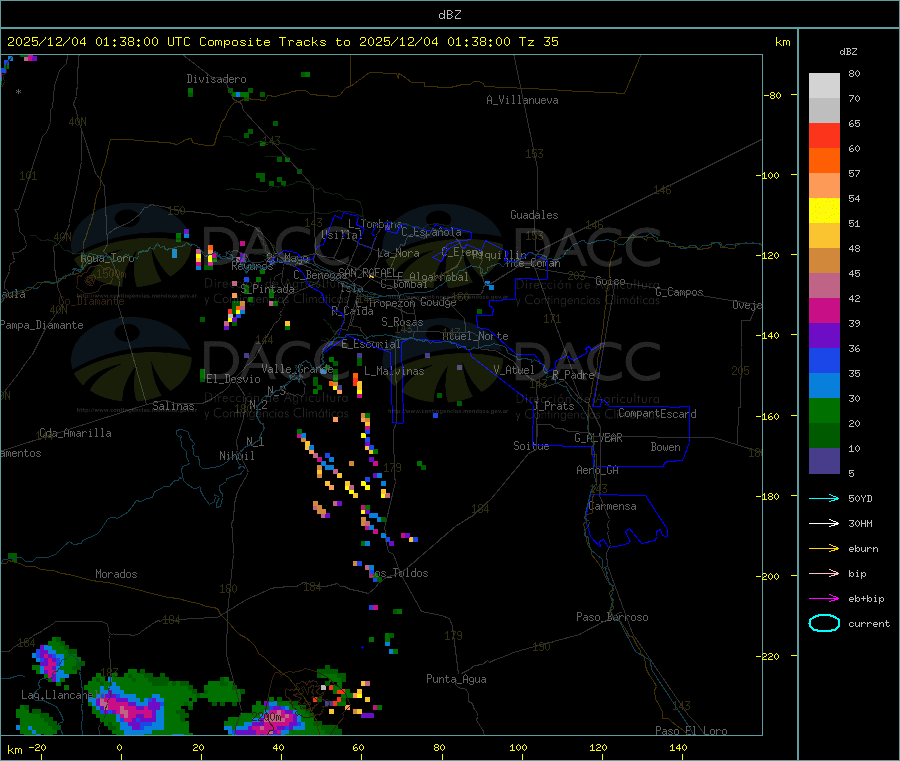Image resolution: width=900 pixels, height=761 pixels.
Task: Pick the 54 dBZ yellow color swatch
Action: [824, 211]
